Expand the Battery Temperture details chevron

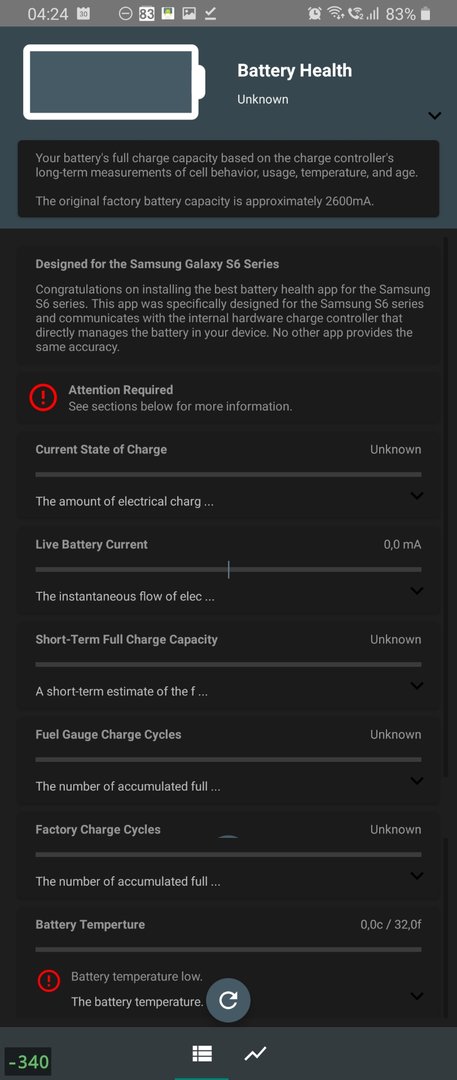[416, 995]
